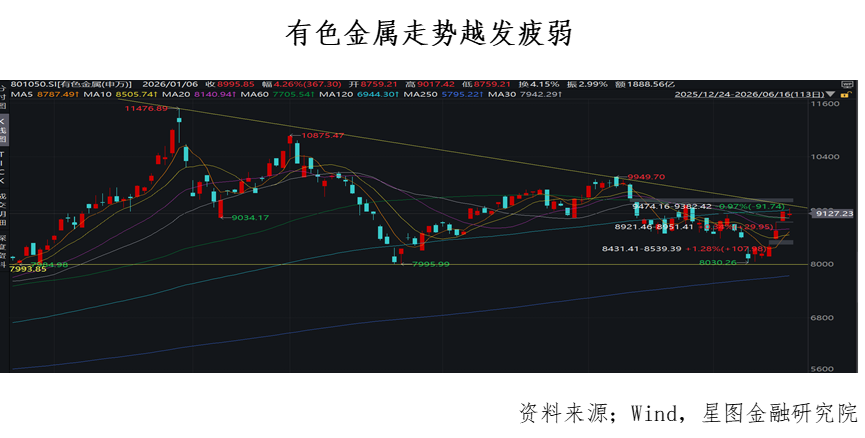This screenshot has height=438, width=865.
Task: Click the 5600 price axis label
Action: (822, 369)
